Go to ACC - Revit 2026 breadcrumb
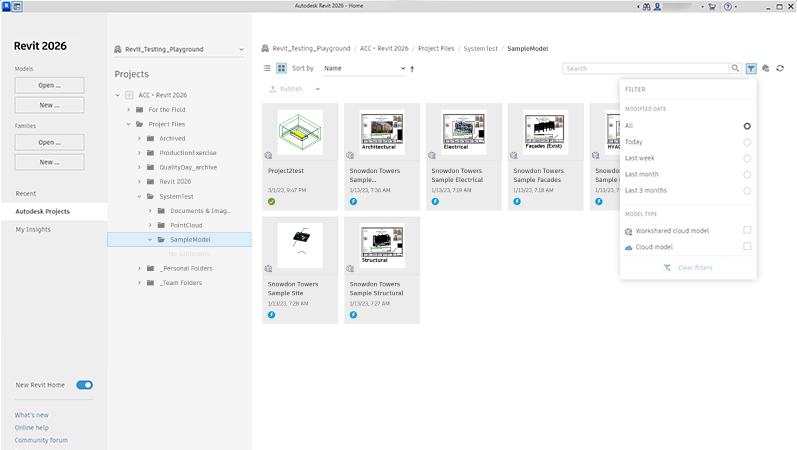Image resolution: width=797 pixels, height=450 pixels. tap(384, 48)
